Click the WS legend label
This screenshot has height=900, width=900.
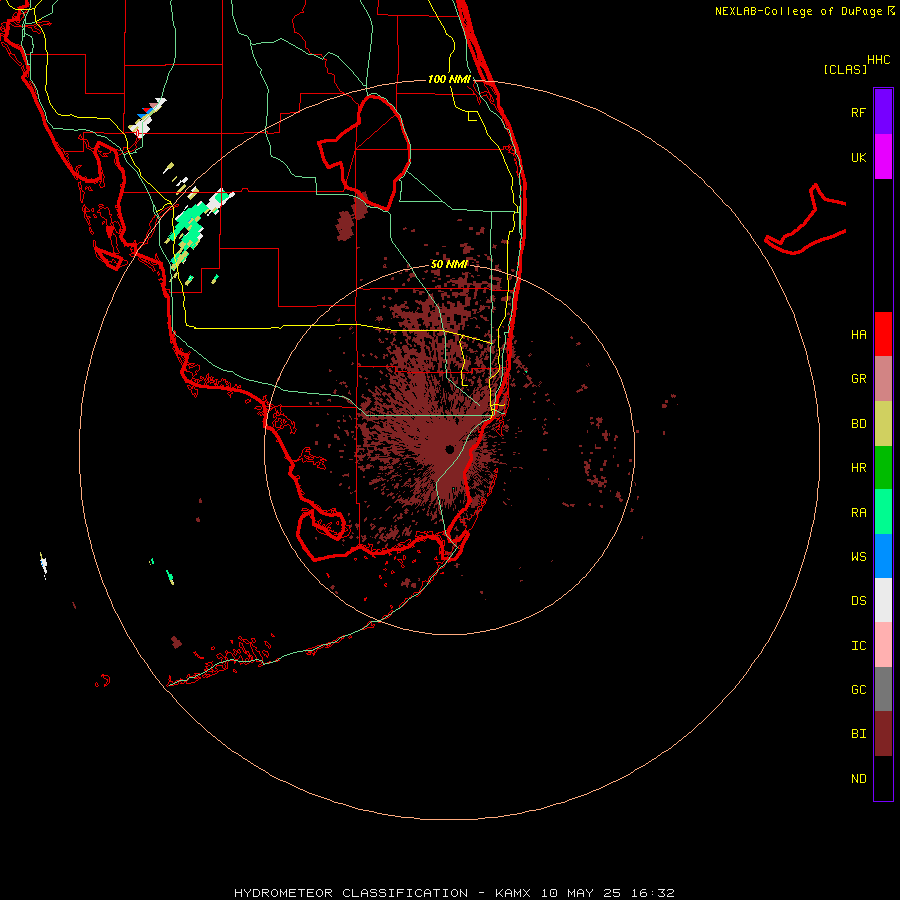click(858, 556)
